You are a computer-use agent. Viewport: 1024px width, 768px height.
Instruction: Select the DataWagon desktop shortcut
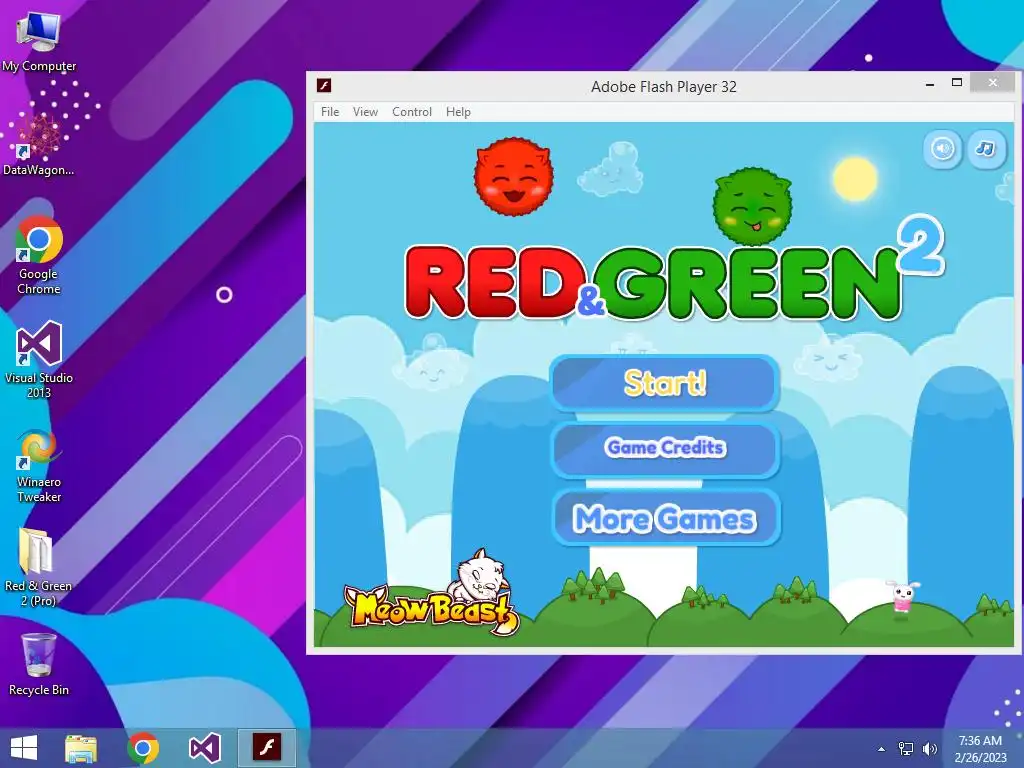coord(39,145)
